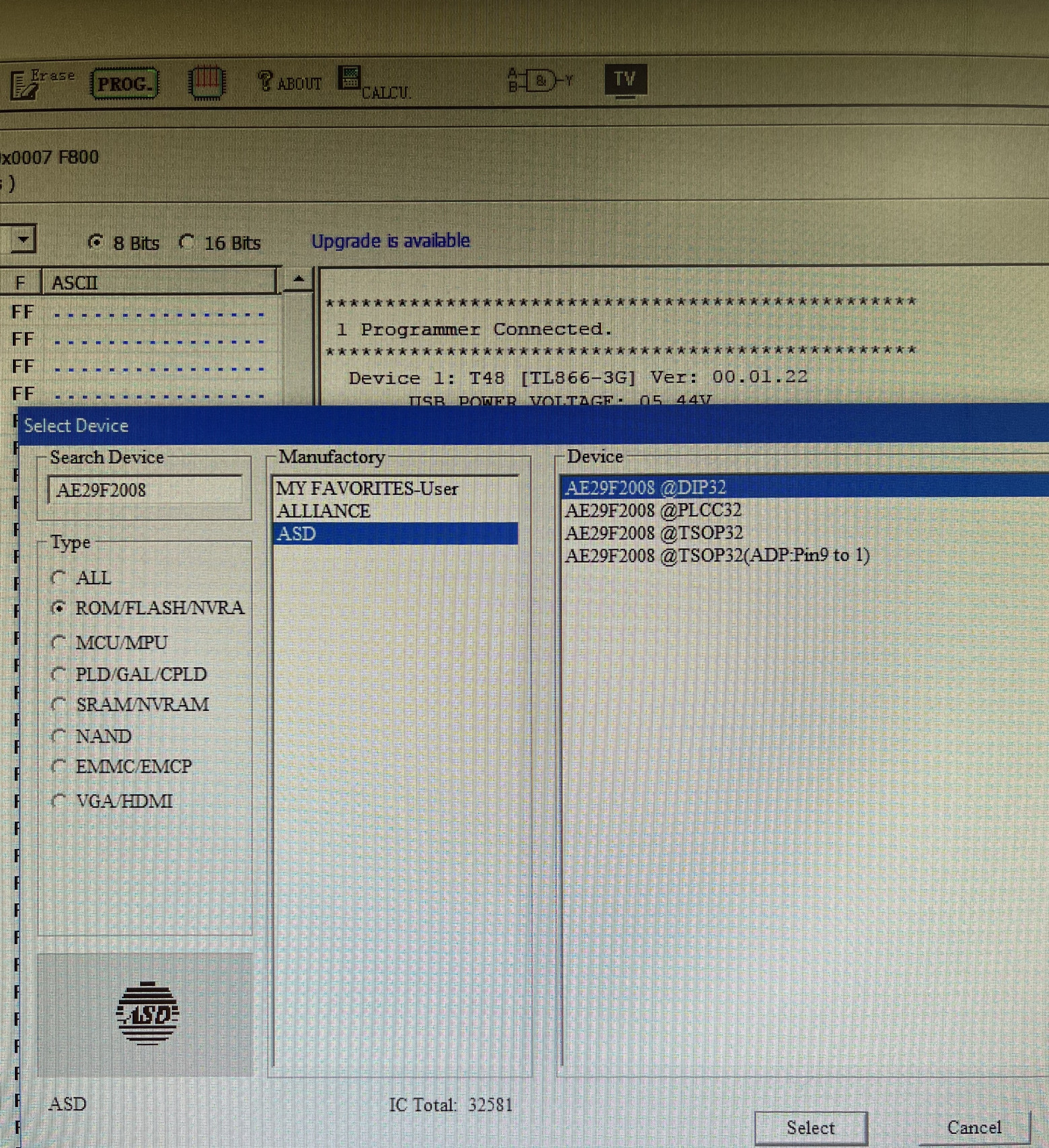
Task: Click the Cancel button
Action: [x=974, y=1127]
